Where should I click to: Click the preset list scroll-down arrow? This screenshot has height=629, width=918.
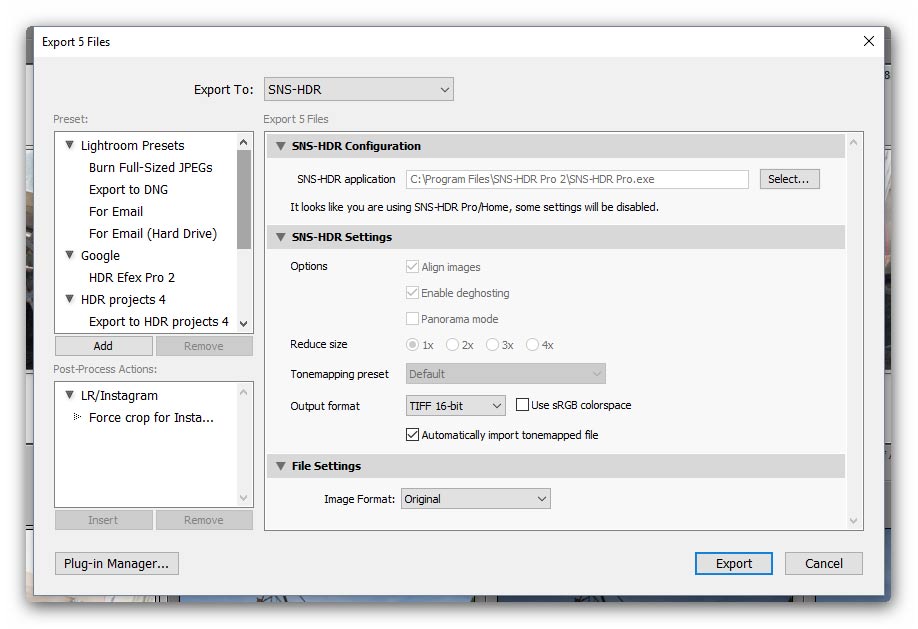[244, 323]
